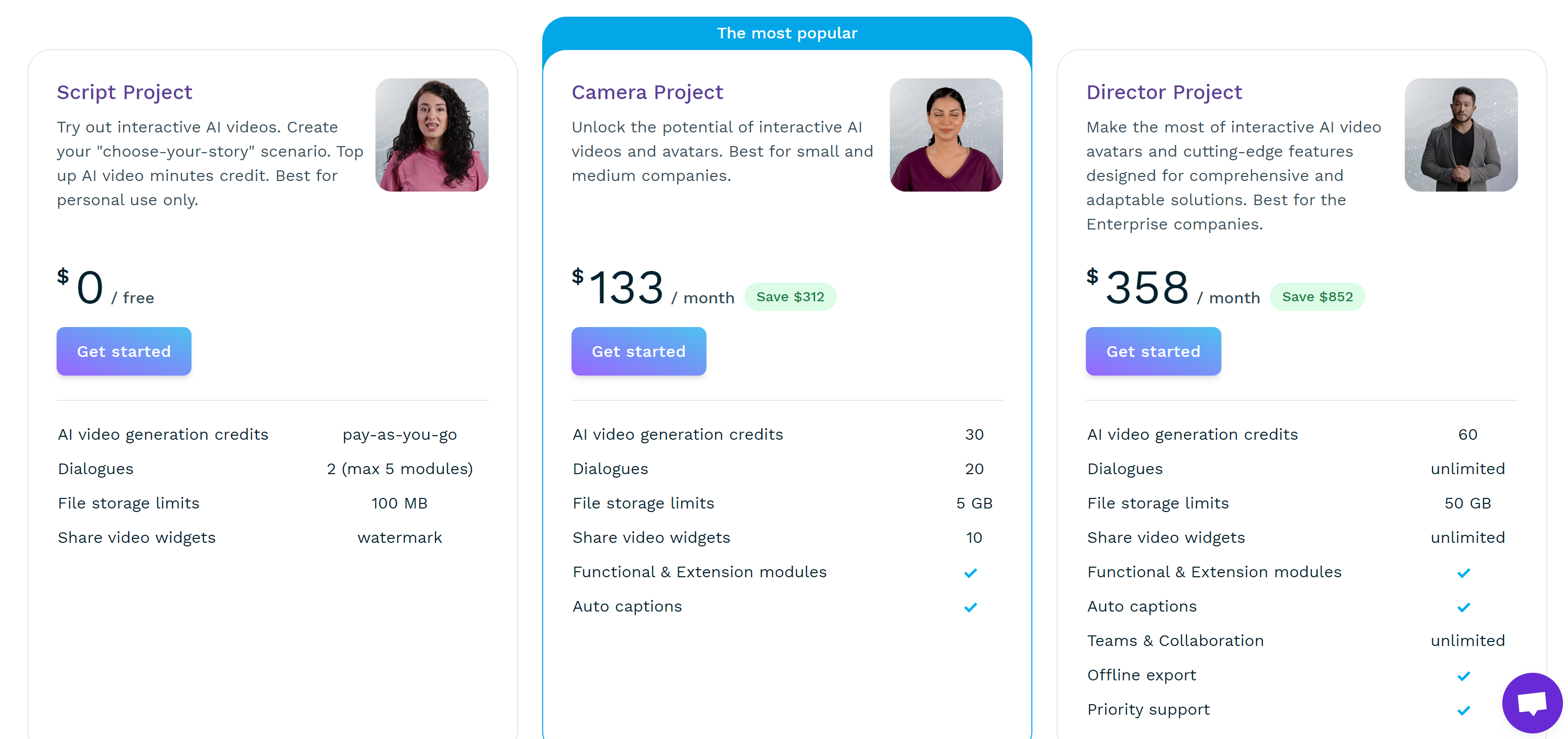Click the Script Project title
This screenshot has width=1568, height=739.
coord(124,93)
